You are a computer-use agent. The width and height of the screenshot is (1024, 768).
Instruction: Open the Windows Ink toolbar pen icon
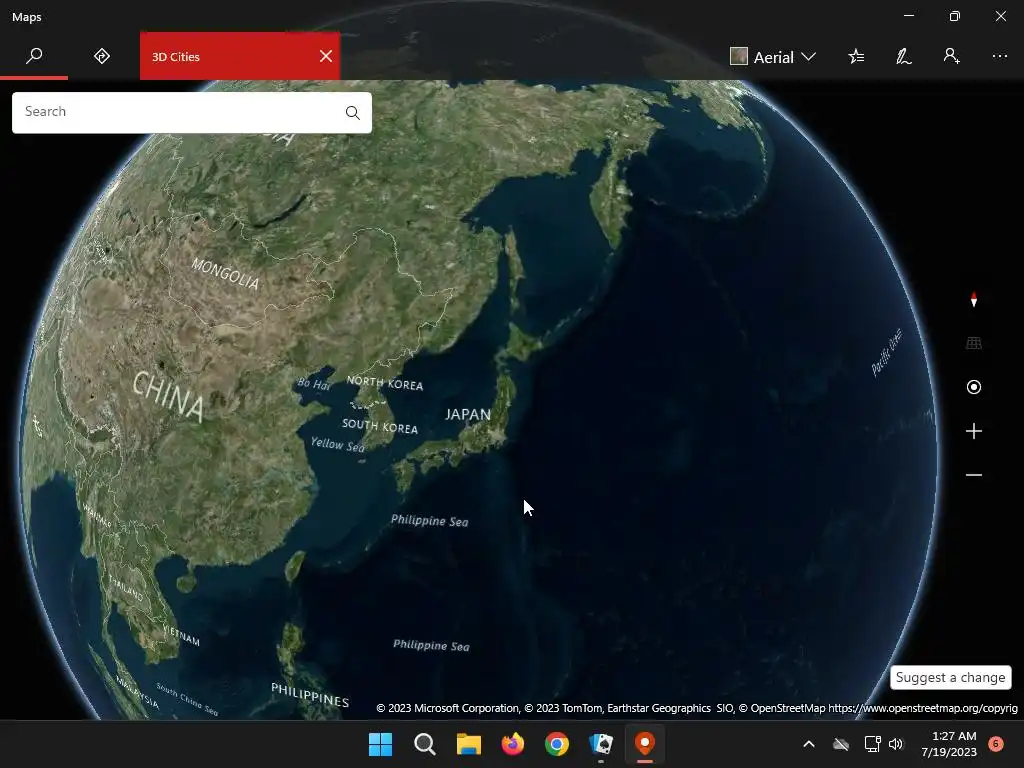click(x=904, y=57)
